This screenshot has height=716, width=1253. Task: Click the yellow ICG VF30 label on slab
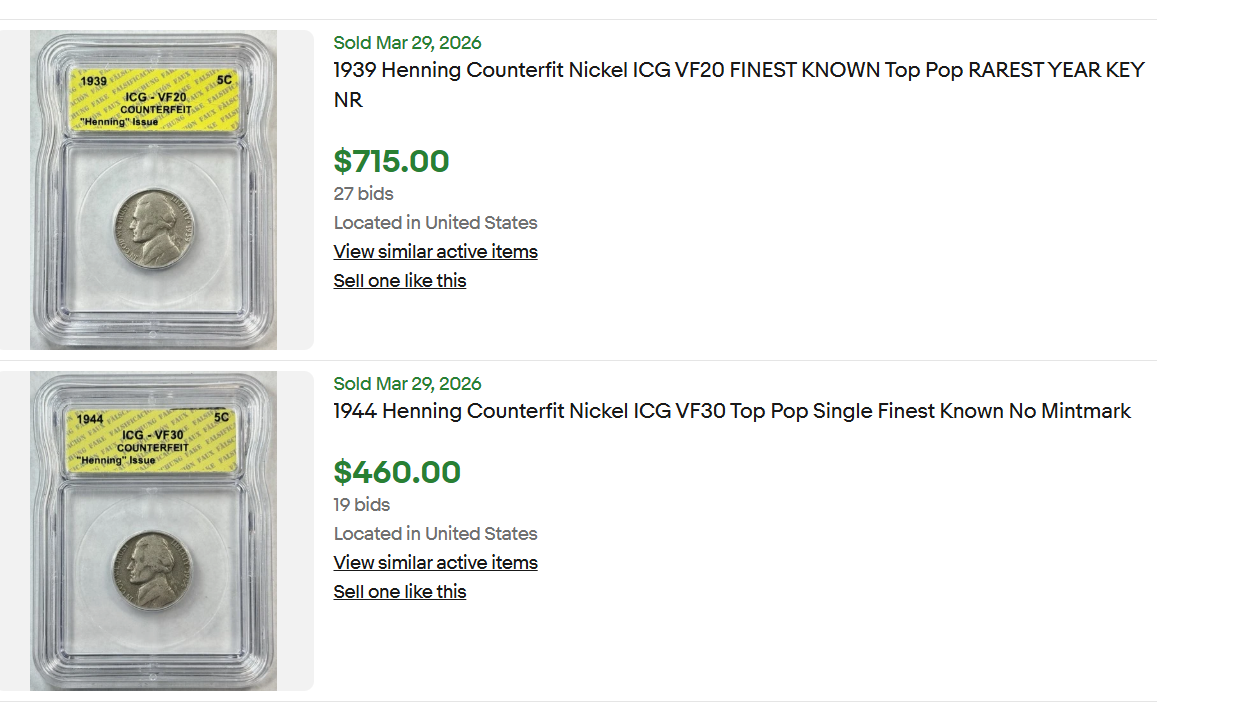point(152,438)
